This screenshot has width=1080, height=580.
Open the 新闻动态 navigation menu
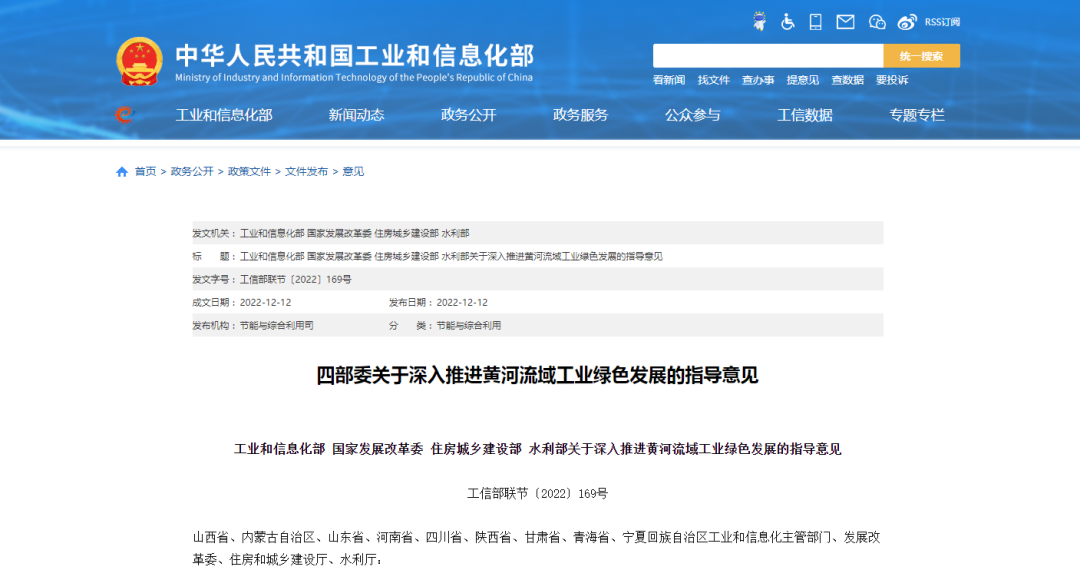coord(356,115)
